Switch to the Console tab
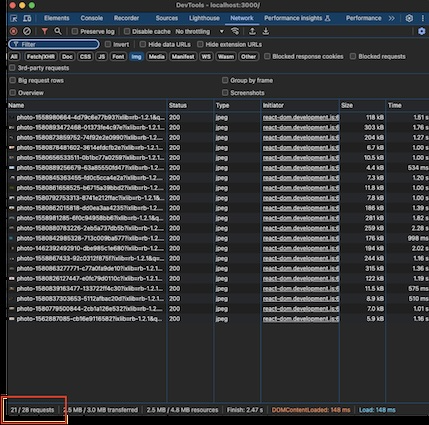 92,18
